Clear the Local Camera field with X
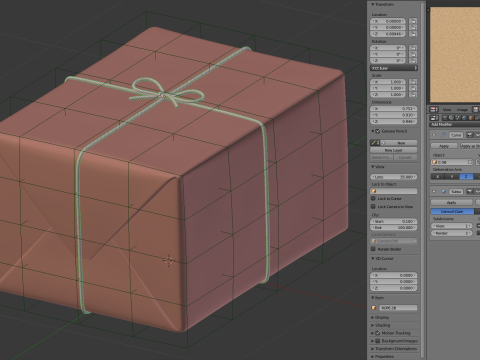 point(414,241)
